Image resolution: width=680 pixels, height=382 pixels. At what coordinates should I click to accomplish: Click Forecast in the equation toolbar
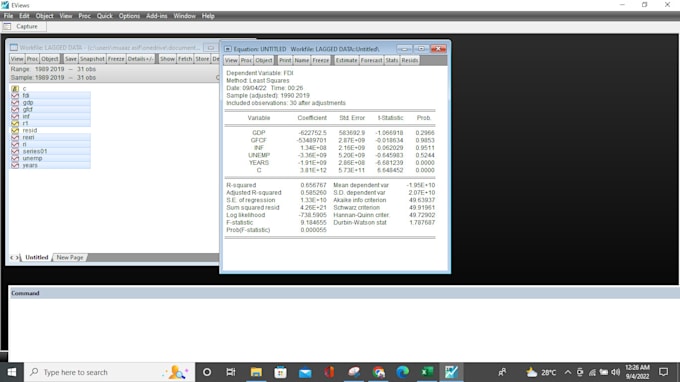tap(372, 60)
